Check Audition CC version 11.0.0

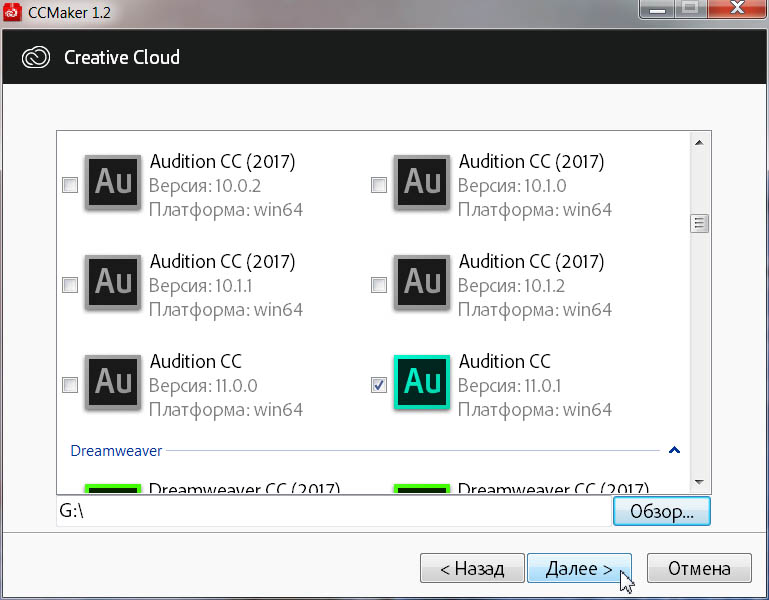[70, 385]
